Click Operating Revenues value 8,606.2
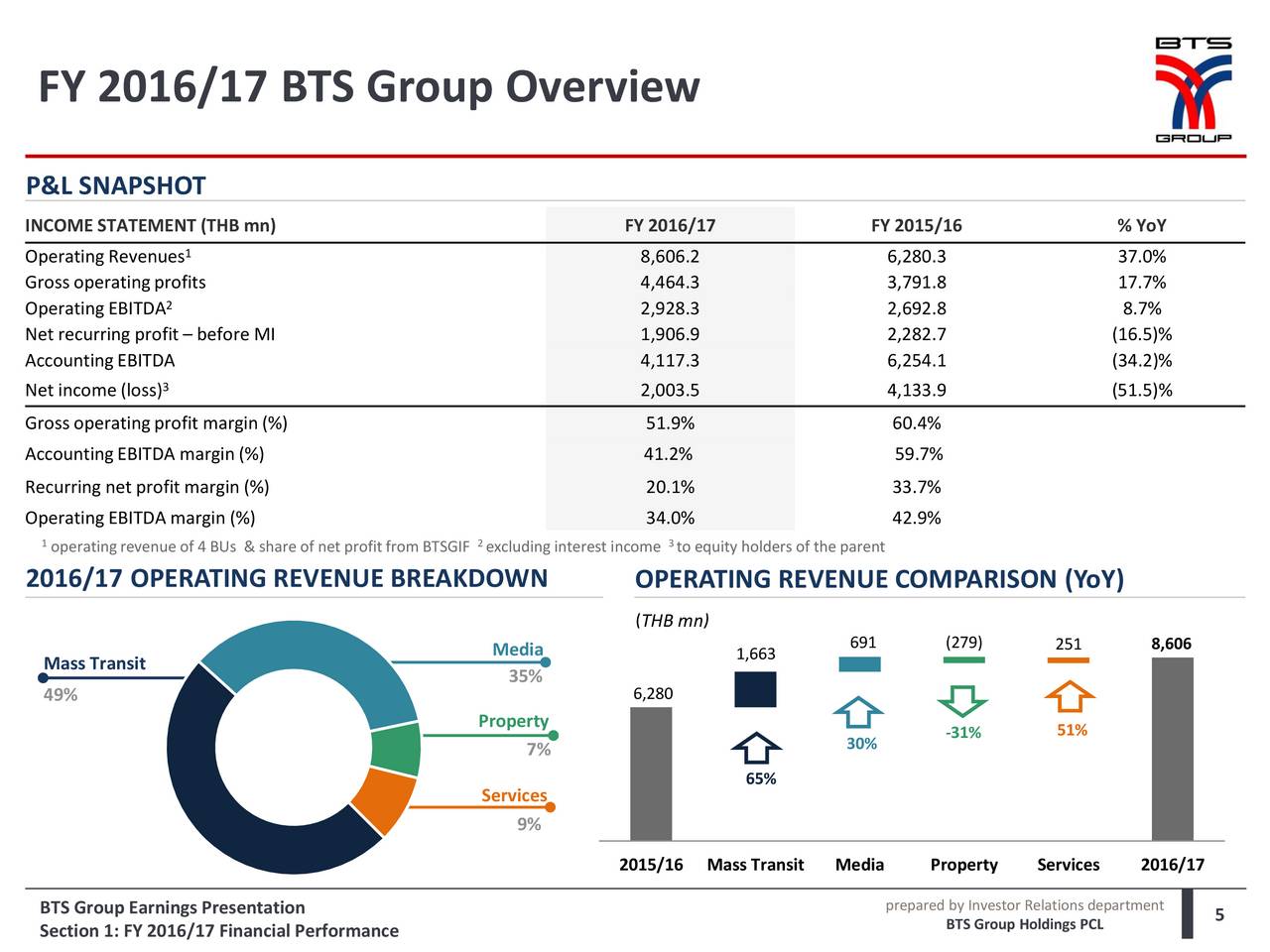The height and width of the screenshot is (952, 1270). pyautogui.click(x=670, y=257)
